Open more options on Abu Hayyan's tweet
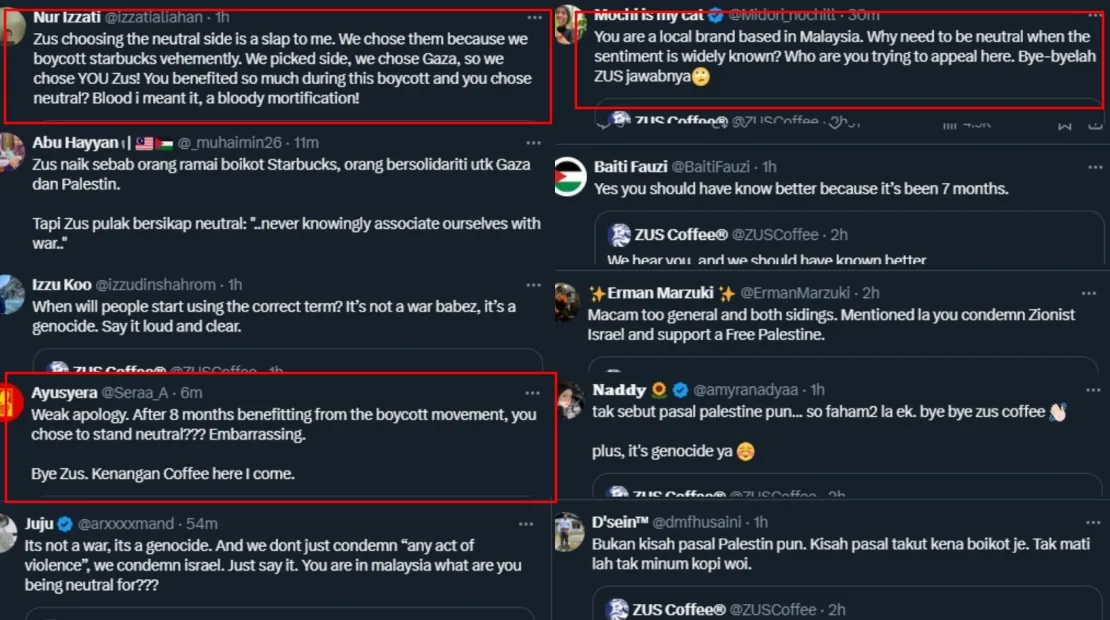This screenshot has height=620, width=1110. (x=536, y=143)
